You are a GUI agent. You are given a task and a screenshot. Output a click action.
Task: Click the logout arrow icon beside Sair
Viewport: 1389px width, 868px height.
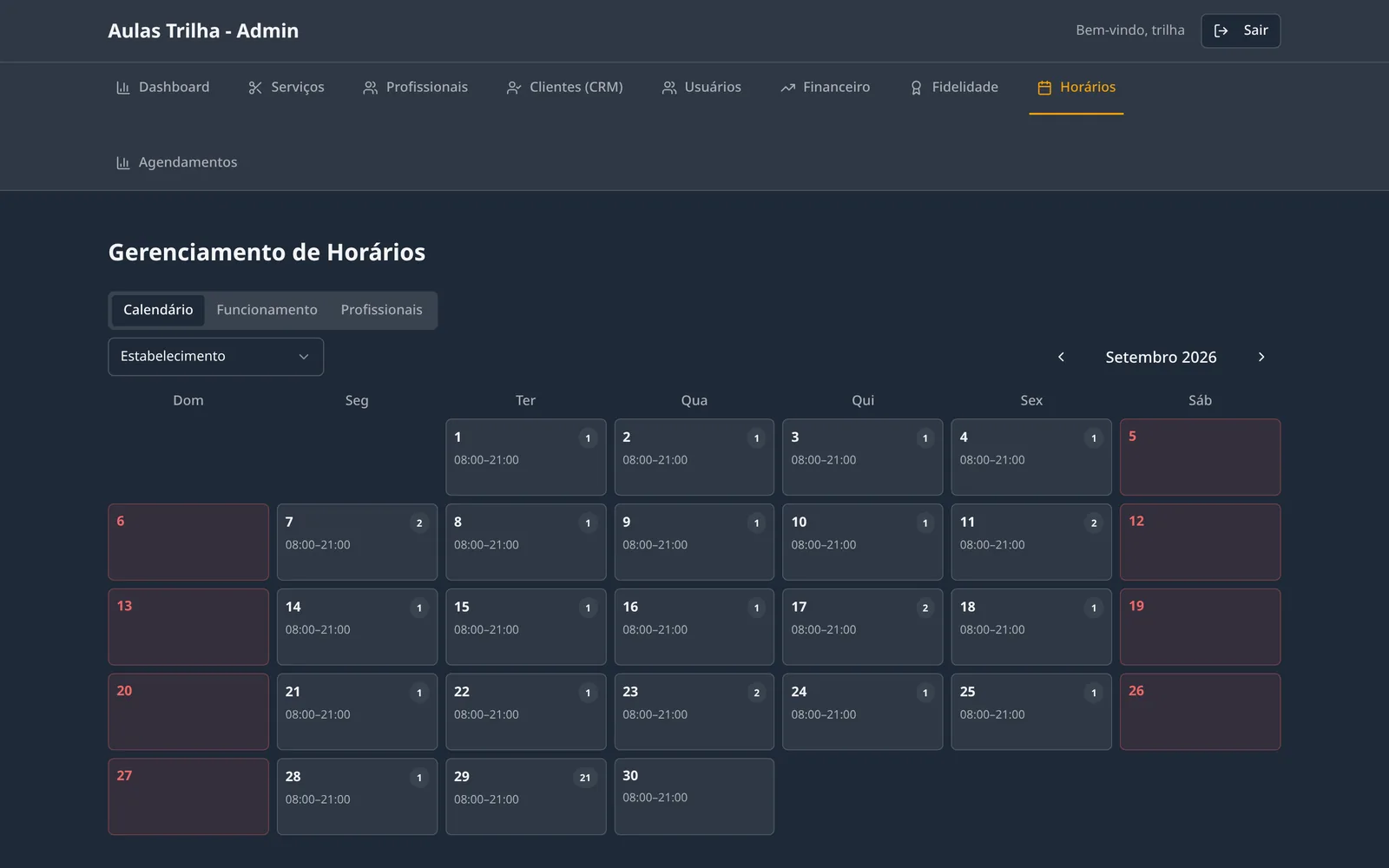(1221, 30)
